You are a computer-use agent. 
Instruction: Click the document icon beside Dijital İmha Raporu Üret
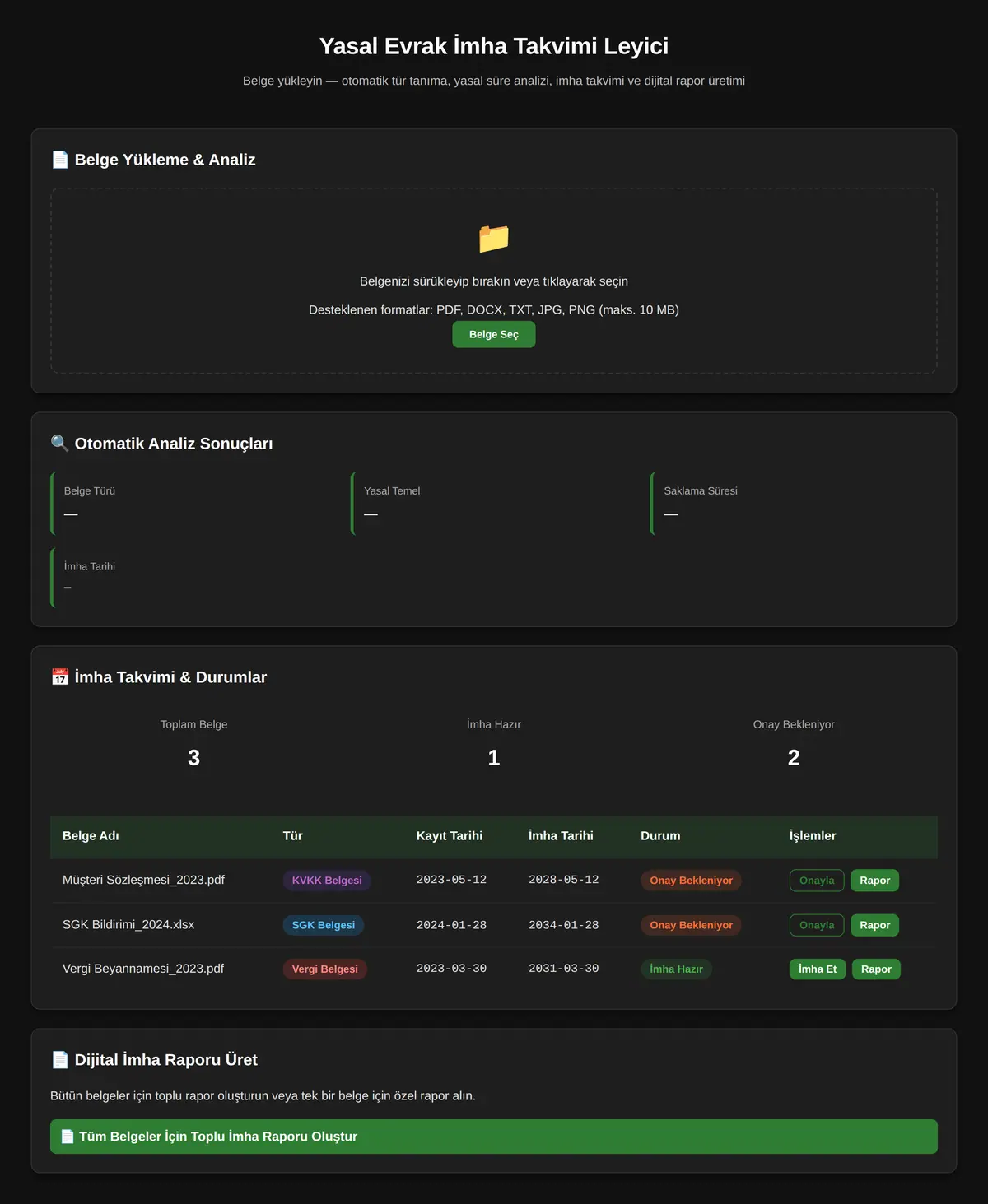coord(60,1060)
